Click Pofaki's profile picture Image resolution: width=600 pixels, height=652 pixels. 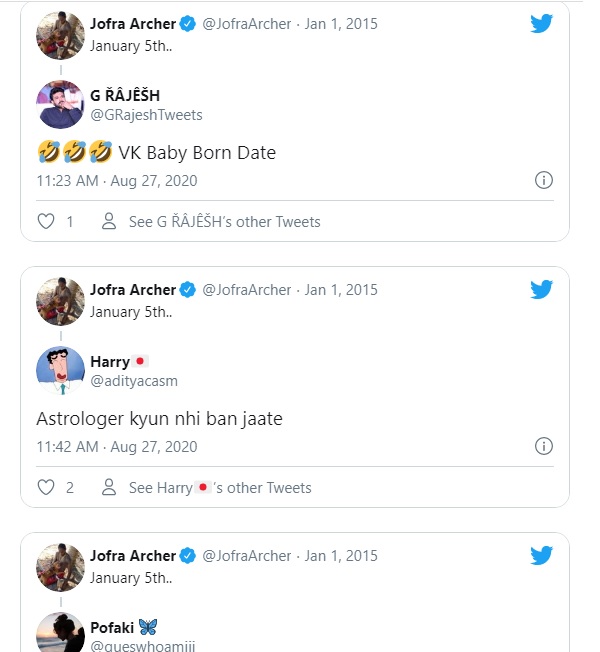(x=61, y=632)
